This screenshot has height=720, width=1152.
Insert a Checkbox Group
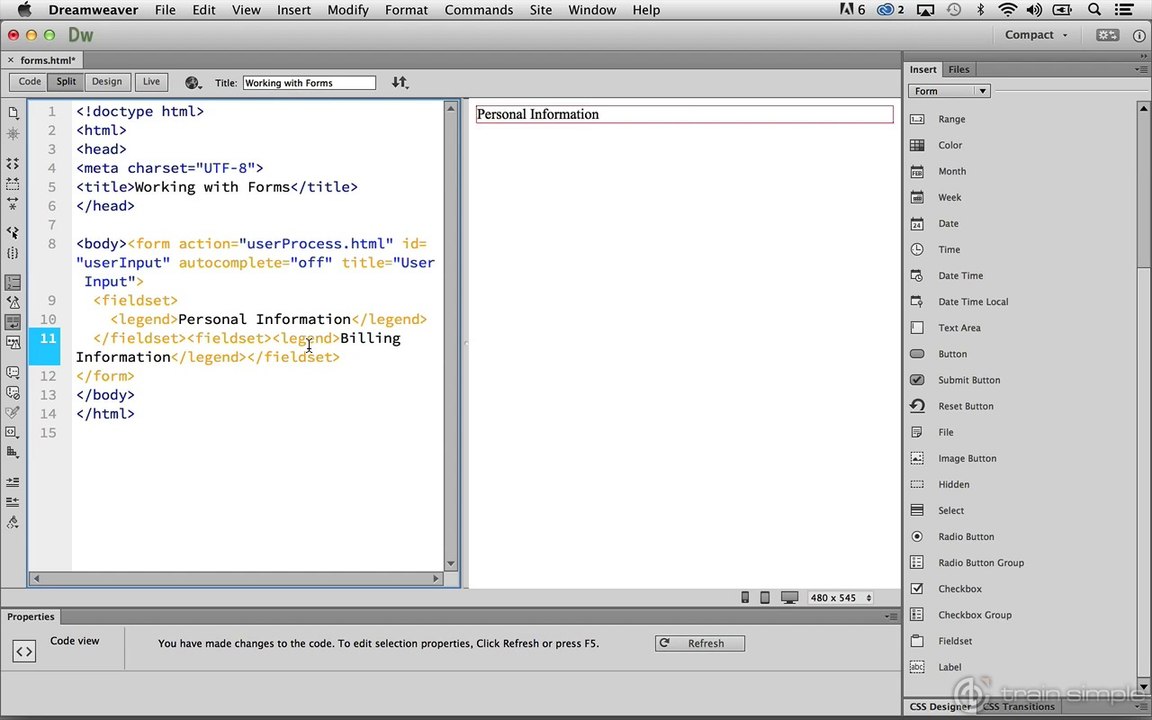[974, 615]
